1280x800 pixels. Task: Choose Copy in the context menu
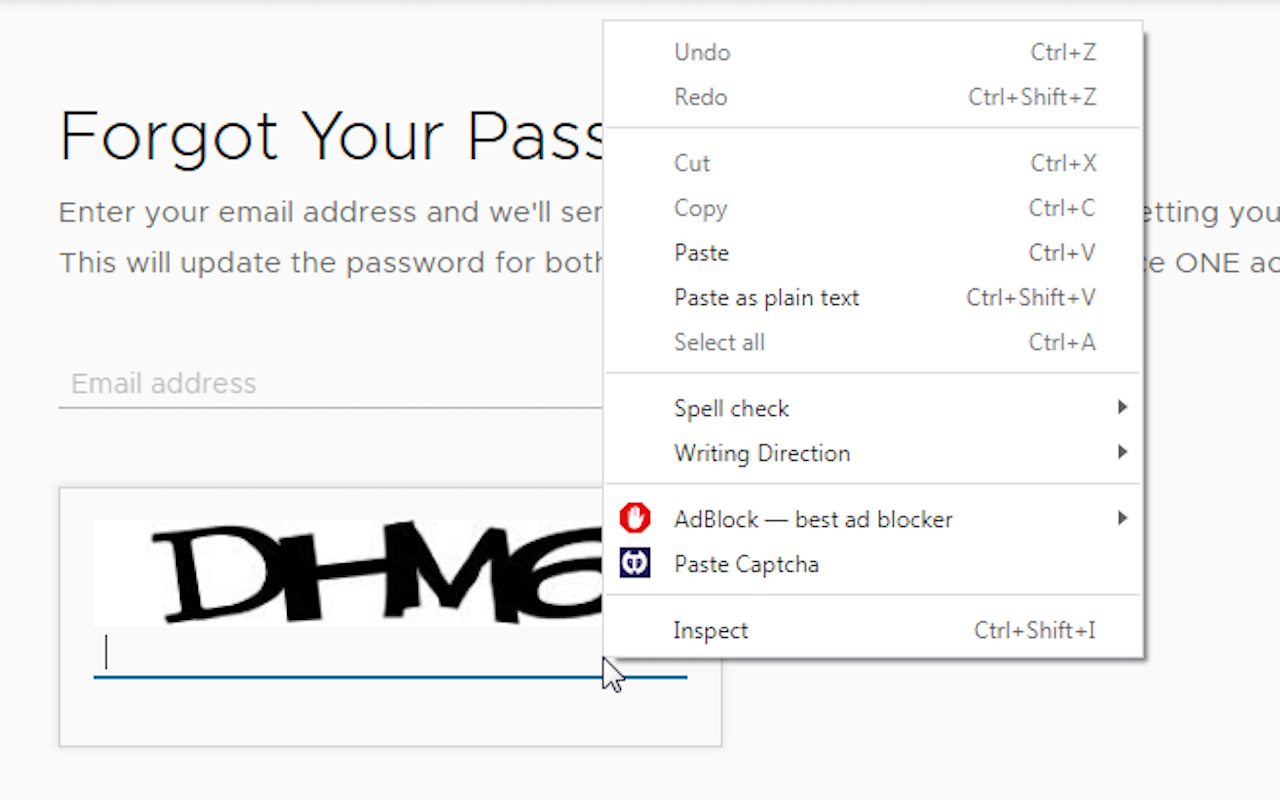(873, 208)
